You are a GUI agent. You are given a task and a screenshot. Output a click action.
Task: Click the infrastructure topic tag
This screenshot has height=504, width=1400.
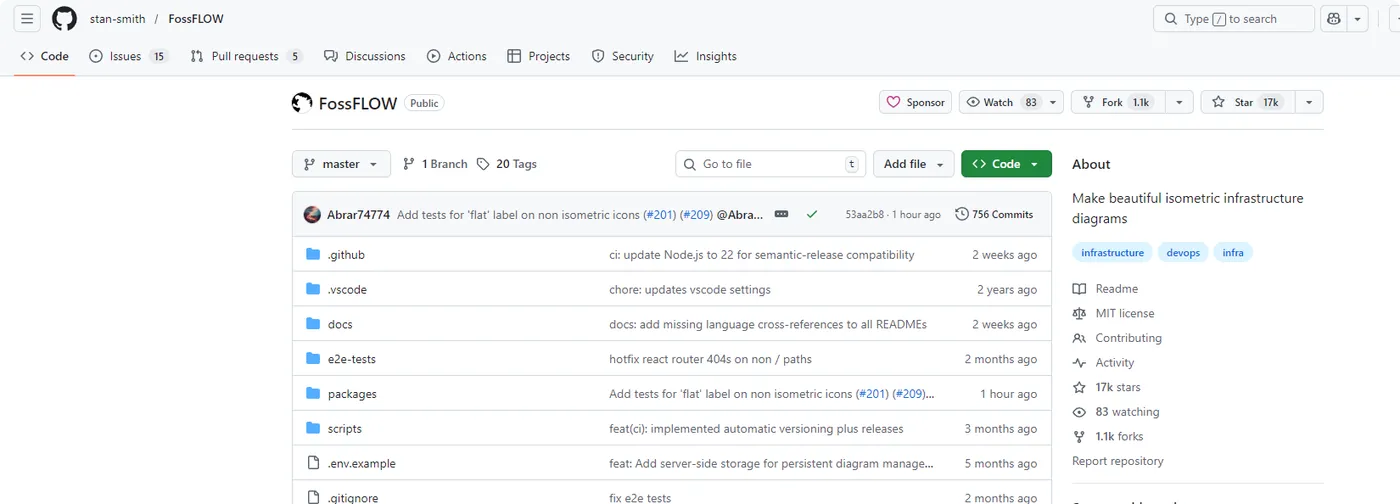click(1112, 253)
